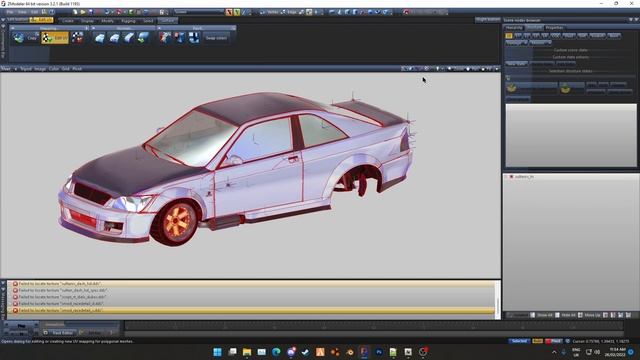Open the viewport Color menu

54,69
